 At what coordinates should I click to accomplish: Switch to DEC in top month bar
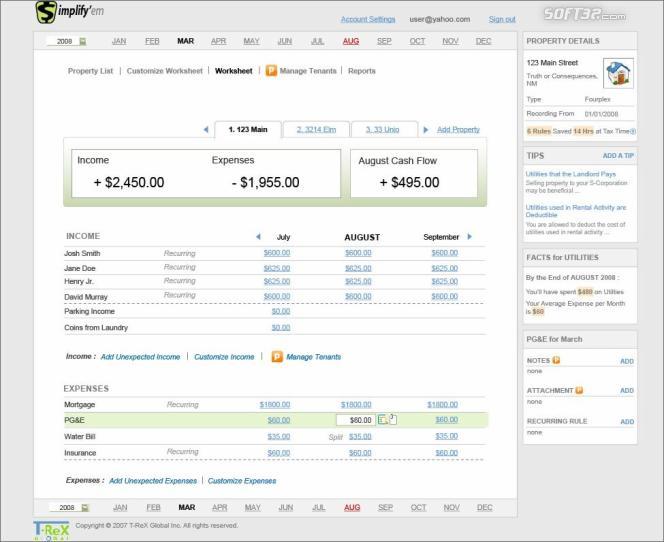tap(483, 41)
